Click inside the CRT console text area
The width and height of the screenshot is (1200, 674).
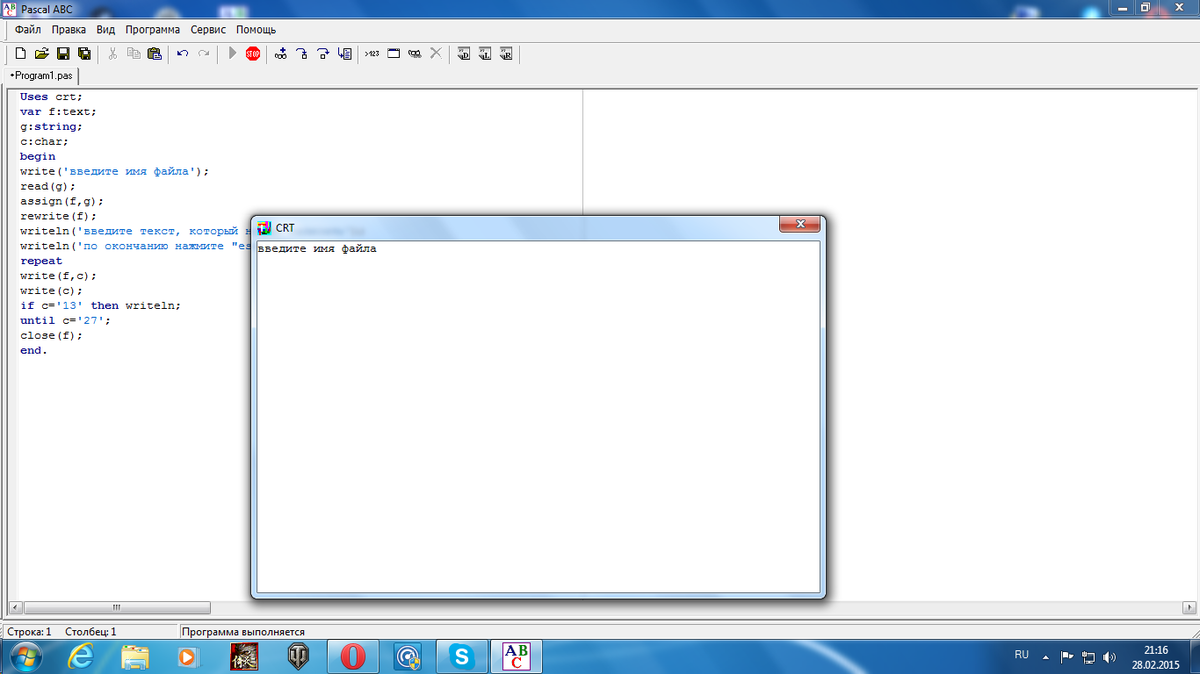click(x=538, y=416)
